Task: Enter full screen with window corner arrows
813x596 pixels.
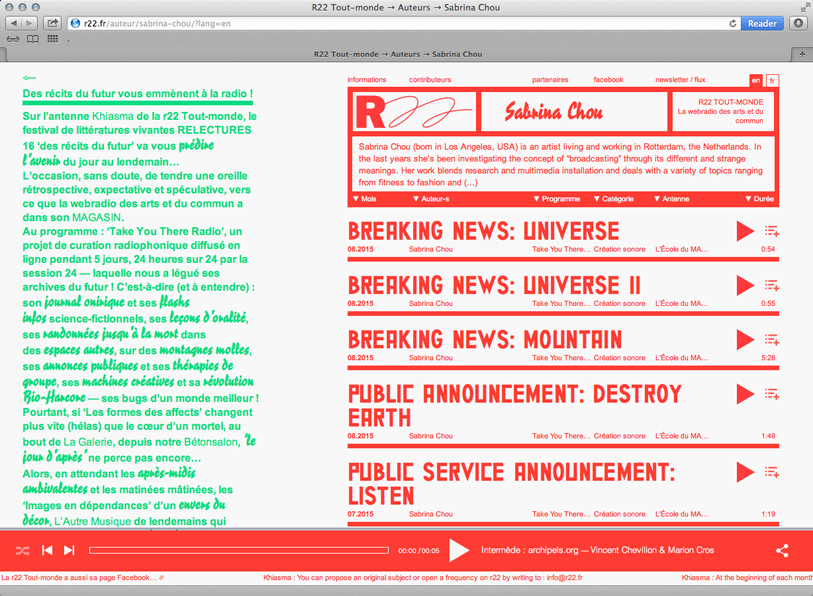Action: pyautogui.click(x=804, y=7)
